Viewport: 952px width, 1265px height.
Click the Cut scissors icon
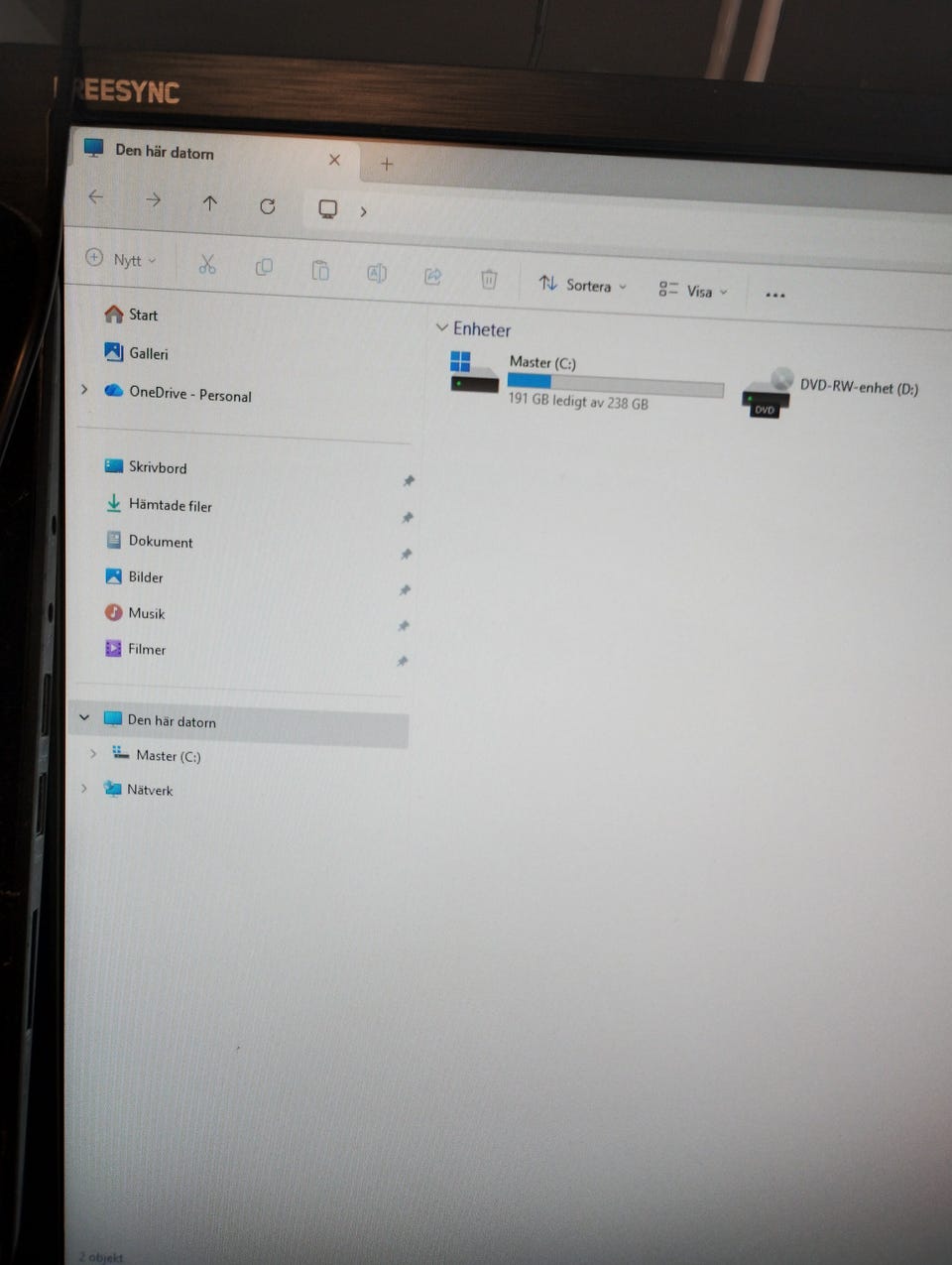coord(206,264)
